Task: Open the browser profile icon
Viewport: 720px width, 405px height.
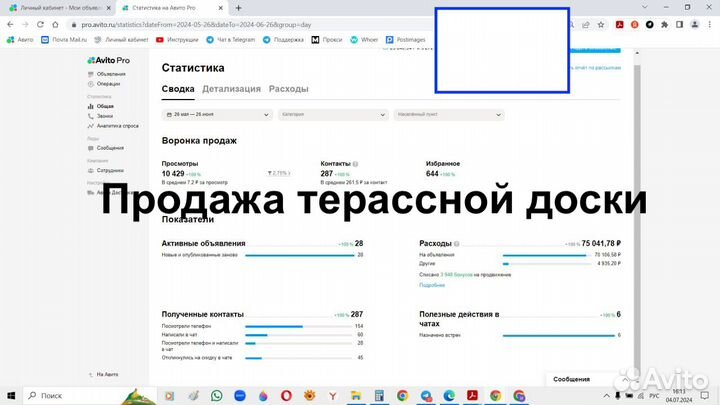Action: coord(695,25)
